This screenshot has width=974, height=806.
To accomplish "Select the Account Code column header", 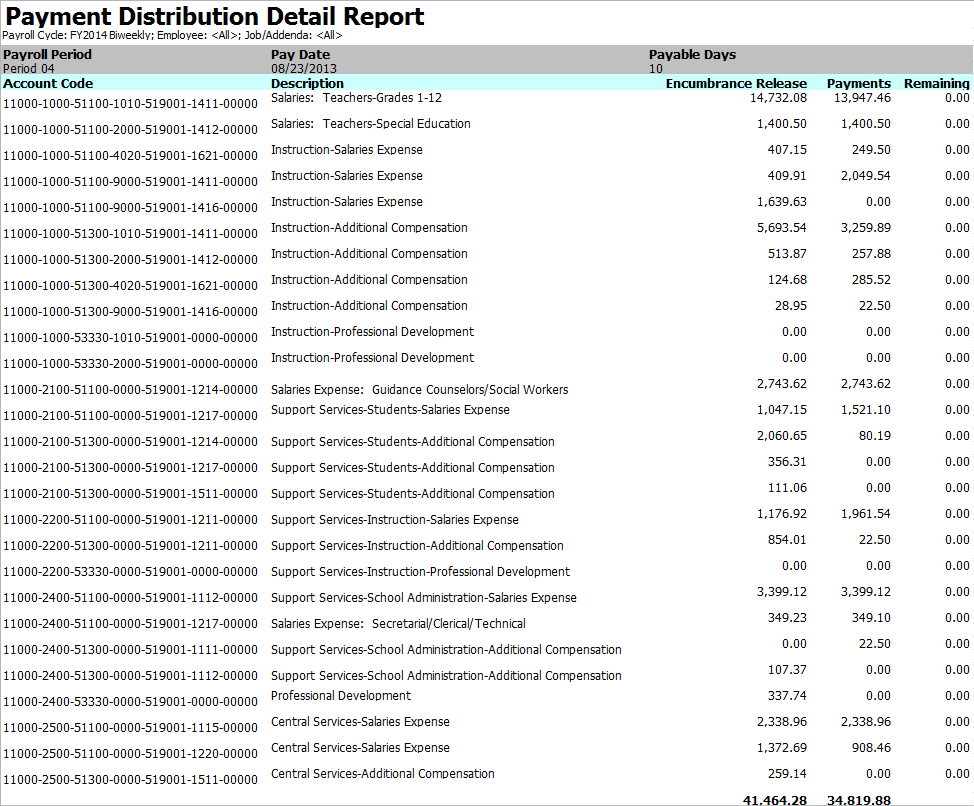I will tap(48, 84).
